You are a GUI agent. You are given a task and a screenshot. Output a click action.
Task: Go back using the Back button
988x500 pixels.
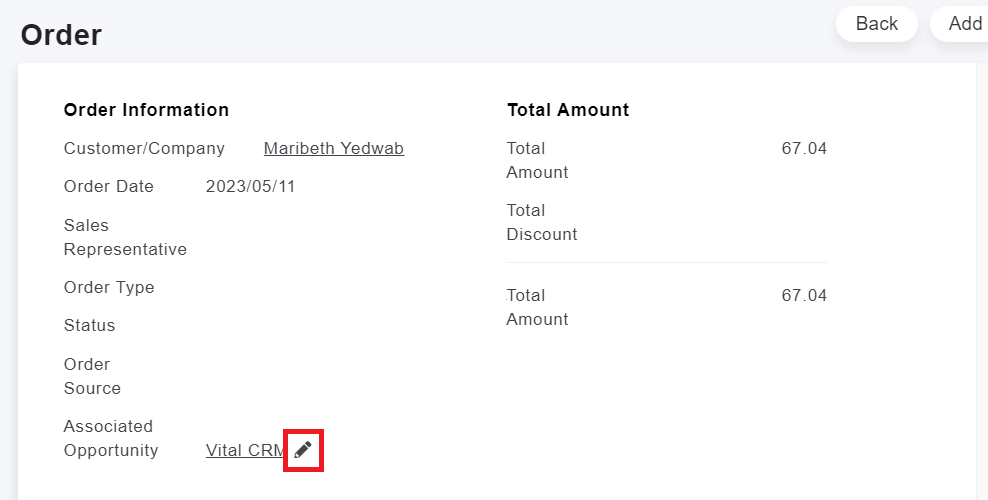pyautogui.click(x=876, y=24)
